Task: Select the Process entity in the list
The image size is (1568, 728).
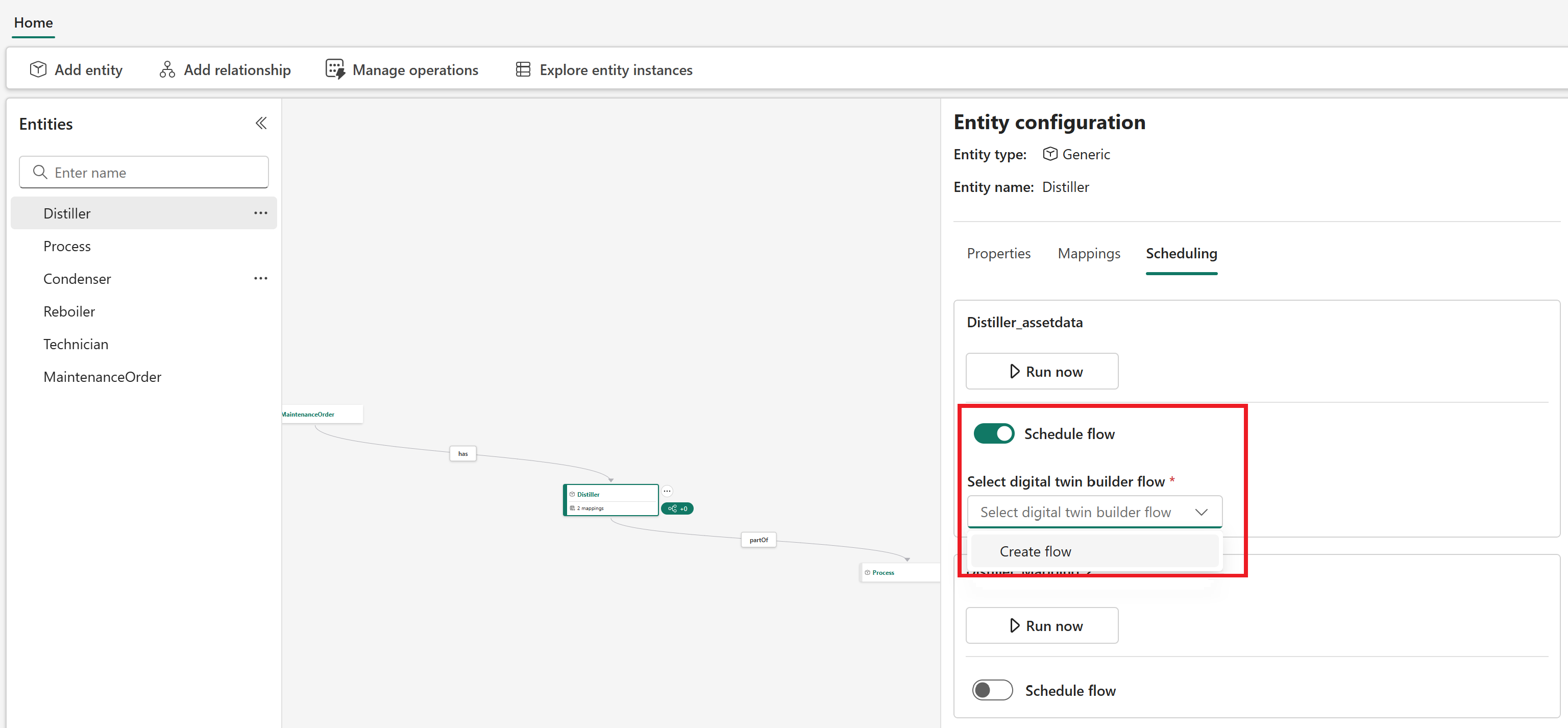Action: (x=67, y=246)
